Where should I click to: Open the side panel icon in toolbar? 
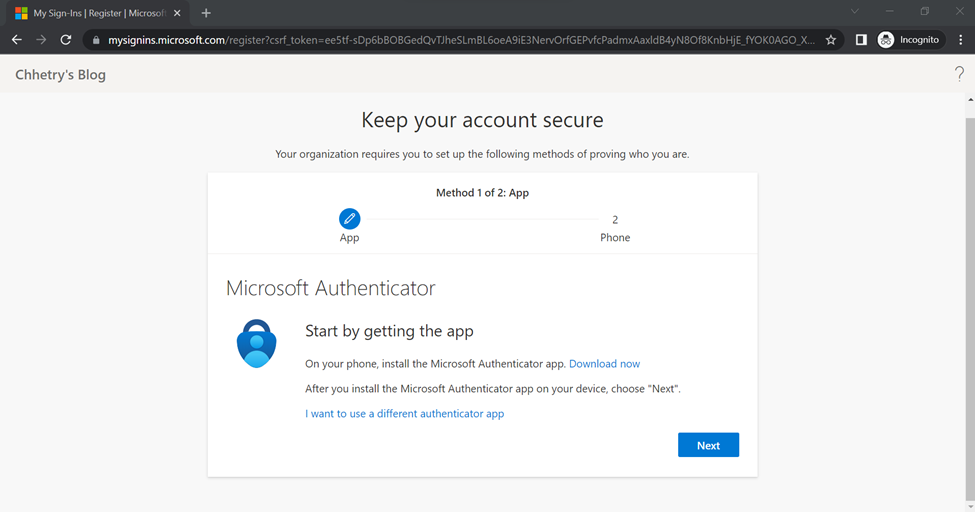pos(861,40)
